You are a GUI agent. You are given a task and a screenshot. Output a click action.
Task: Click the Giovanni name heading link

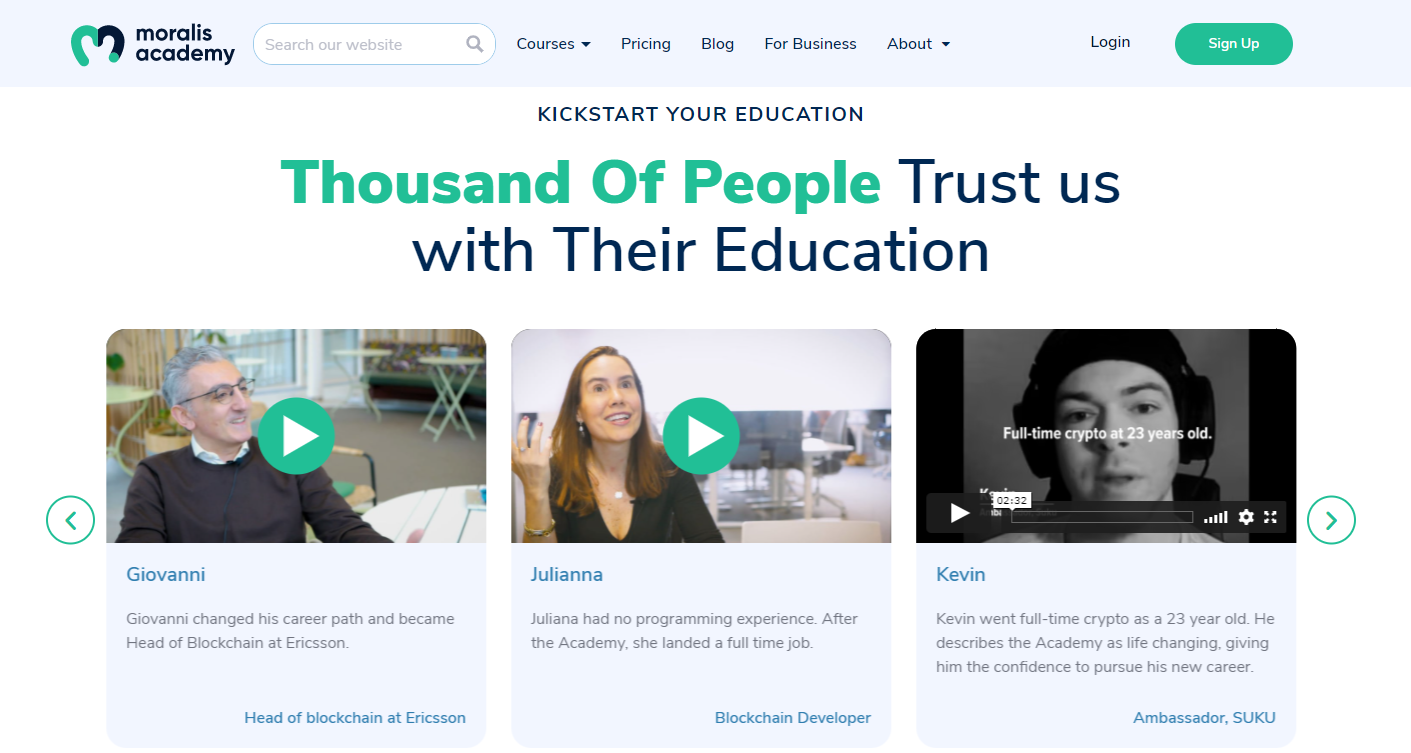pyautogui.click(x=166, y=575)
